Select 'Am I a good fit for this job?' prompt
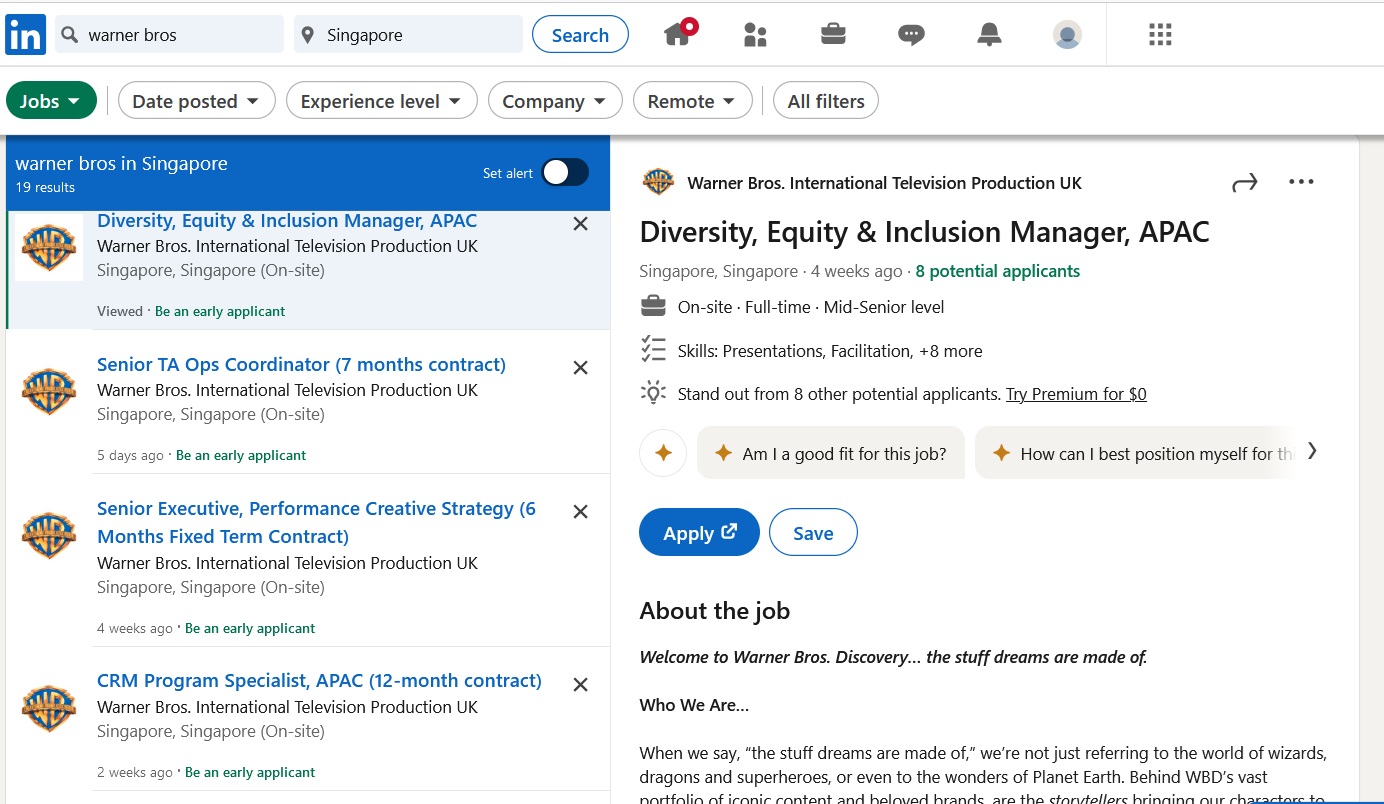The height and width of the screenshot is (804, 1384). point(831,453)
